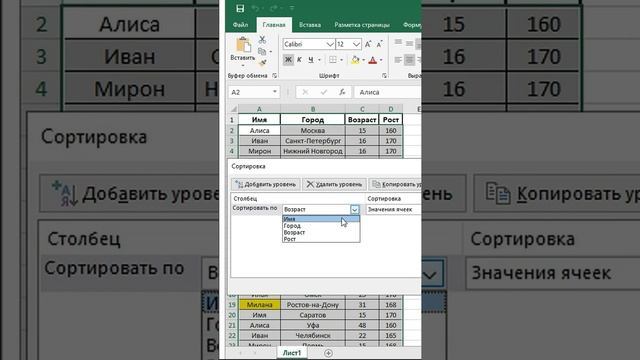Click the Top Align icon

click(x=398, y=42)
